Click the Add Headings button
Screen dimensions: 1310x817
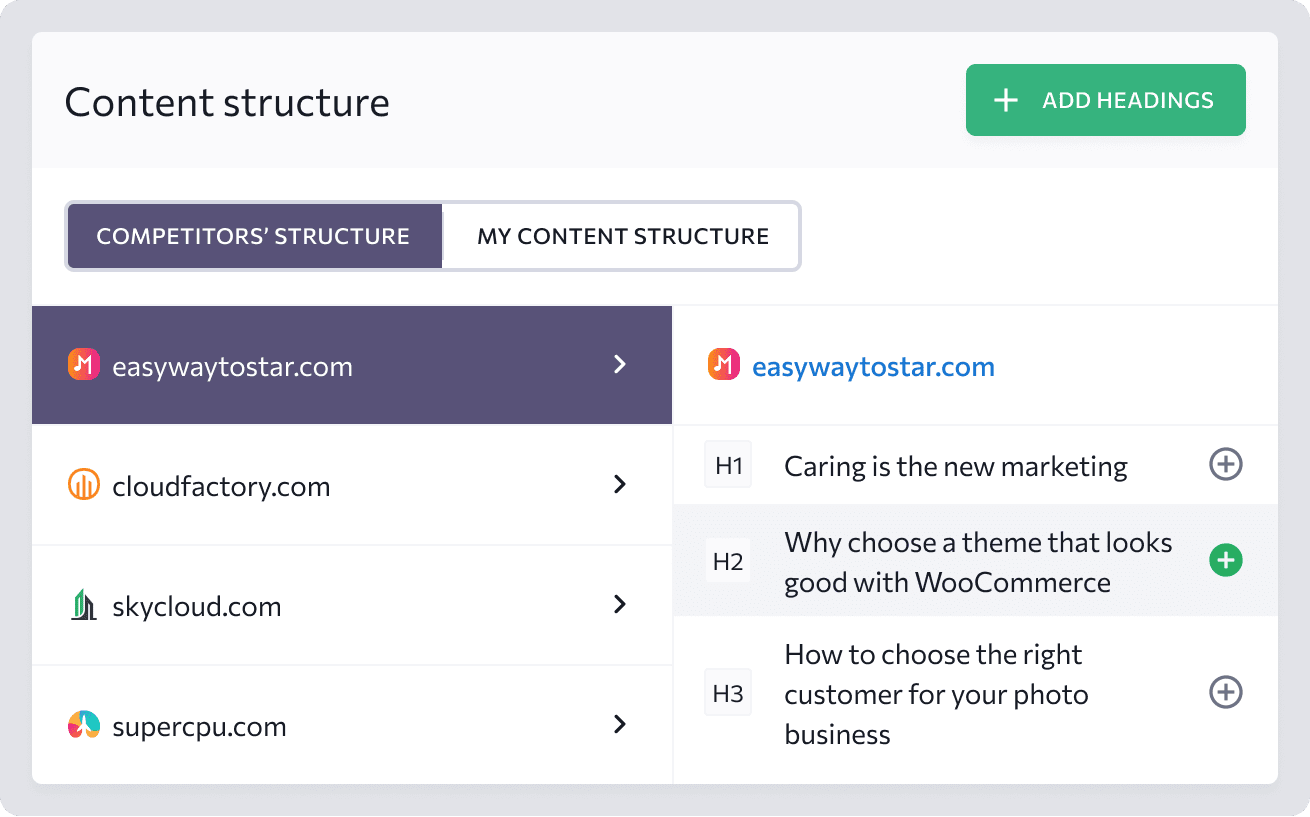click(1106, 100)
